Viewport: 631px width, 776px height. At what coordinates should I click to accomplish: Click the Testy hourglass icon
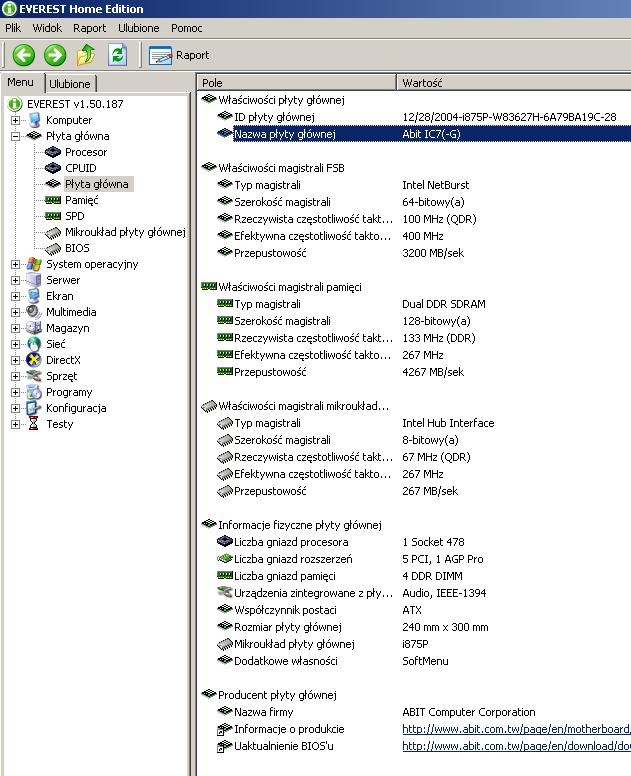click(x=34, y=424)
